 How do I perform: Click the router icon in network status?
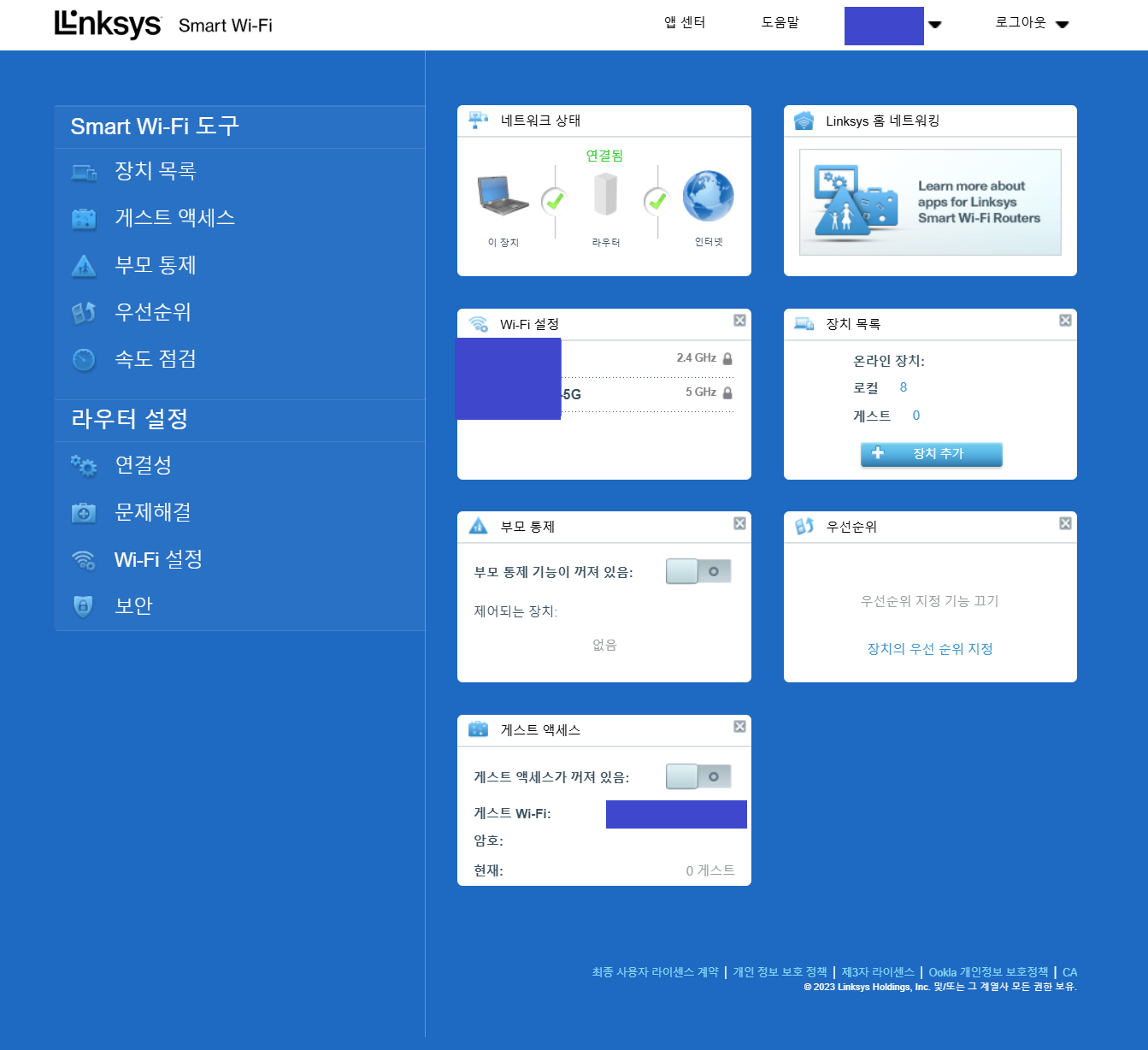[605, 194]
